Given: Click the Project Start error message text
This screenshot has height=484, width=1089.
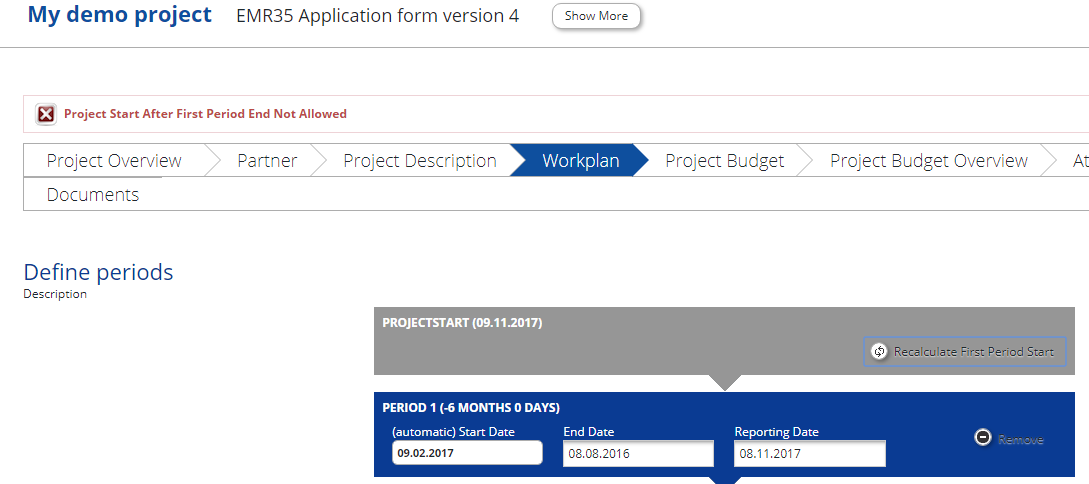Looking at the screenshot, I should pos(205,114).
